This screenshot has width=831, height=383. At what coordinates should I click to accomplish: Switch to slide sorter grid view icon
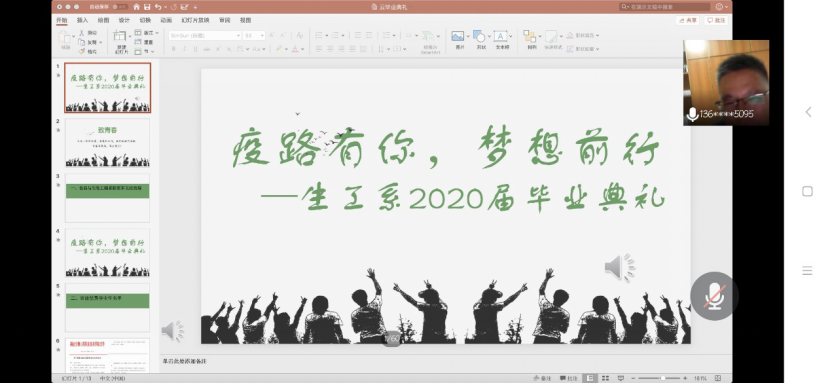point(605,378)
